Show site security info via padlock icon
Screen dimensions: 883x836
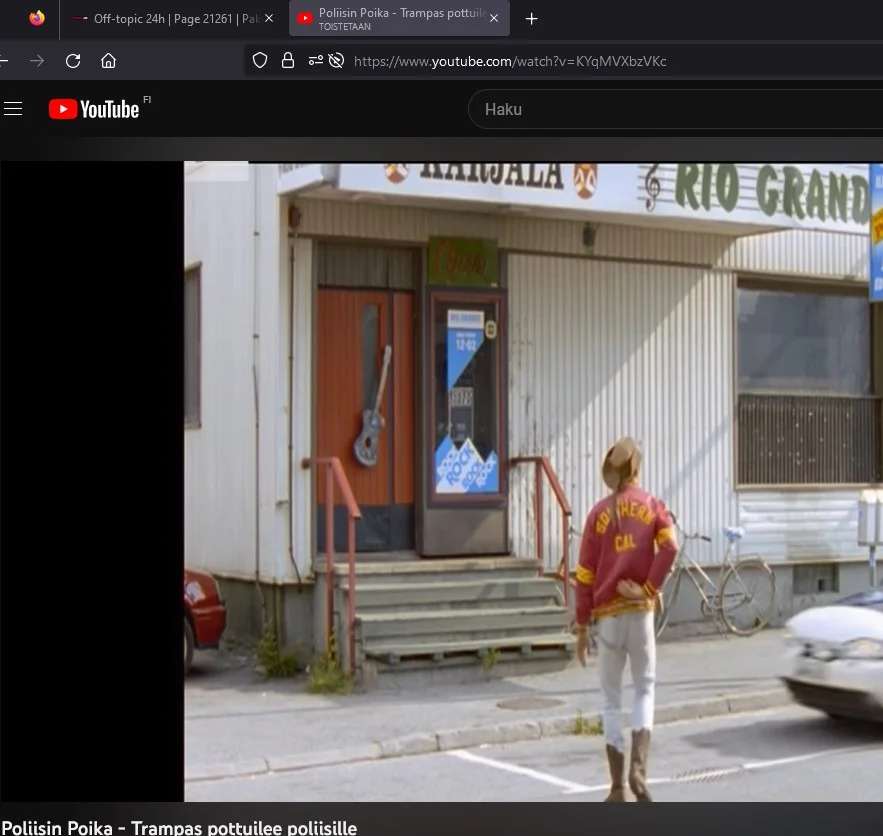pyautogui.click(x=288, y=61)
